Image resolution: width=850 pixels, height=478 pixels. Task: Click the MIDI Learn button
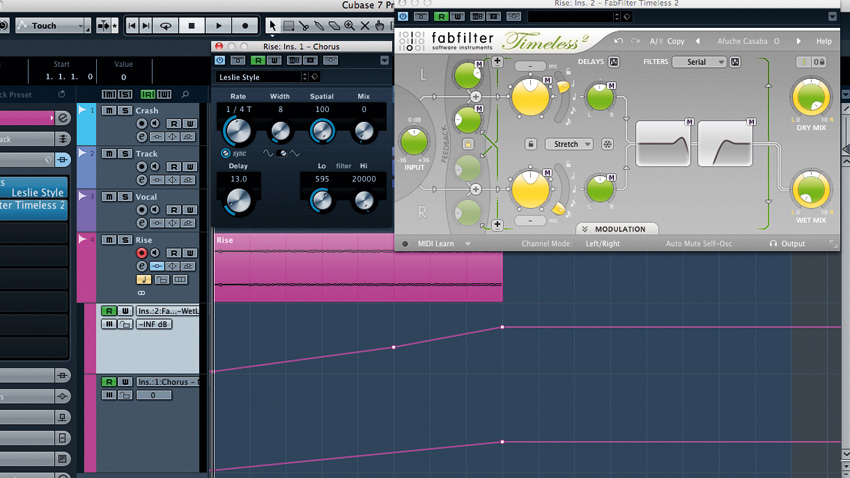click(435, 244)
